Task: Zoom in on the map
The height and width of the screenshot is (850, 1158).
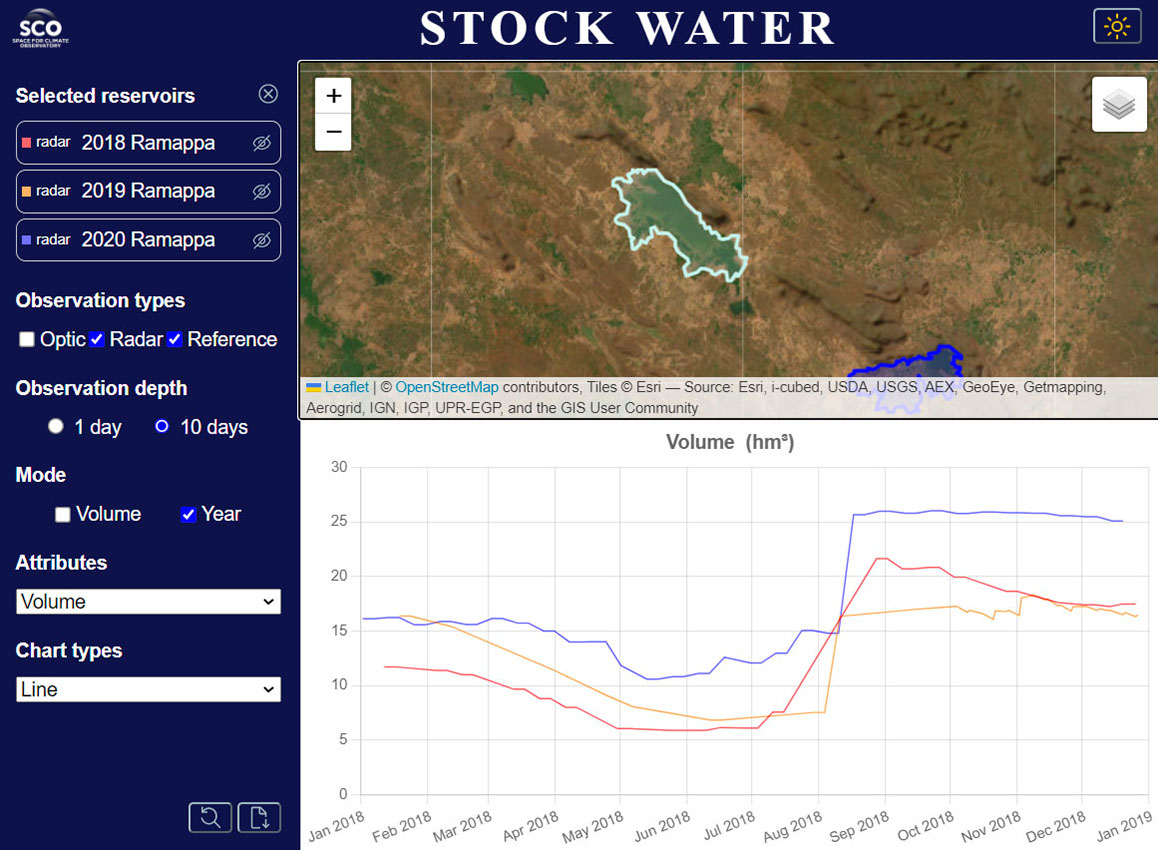Action: tap(333, 96)
